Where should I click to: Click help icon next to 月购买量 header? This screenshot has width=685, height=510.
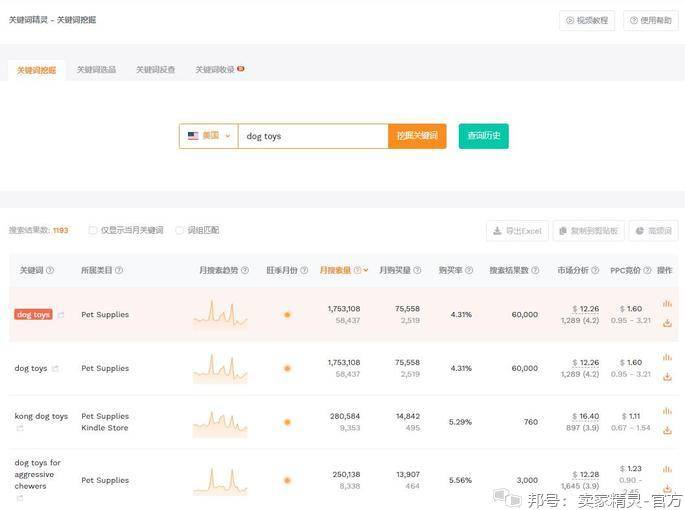417,271
